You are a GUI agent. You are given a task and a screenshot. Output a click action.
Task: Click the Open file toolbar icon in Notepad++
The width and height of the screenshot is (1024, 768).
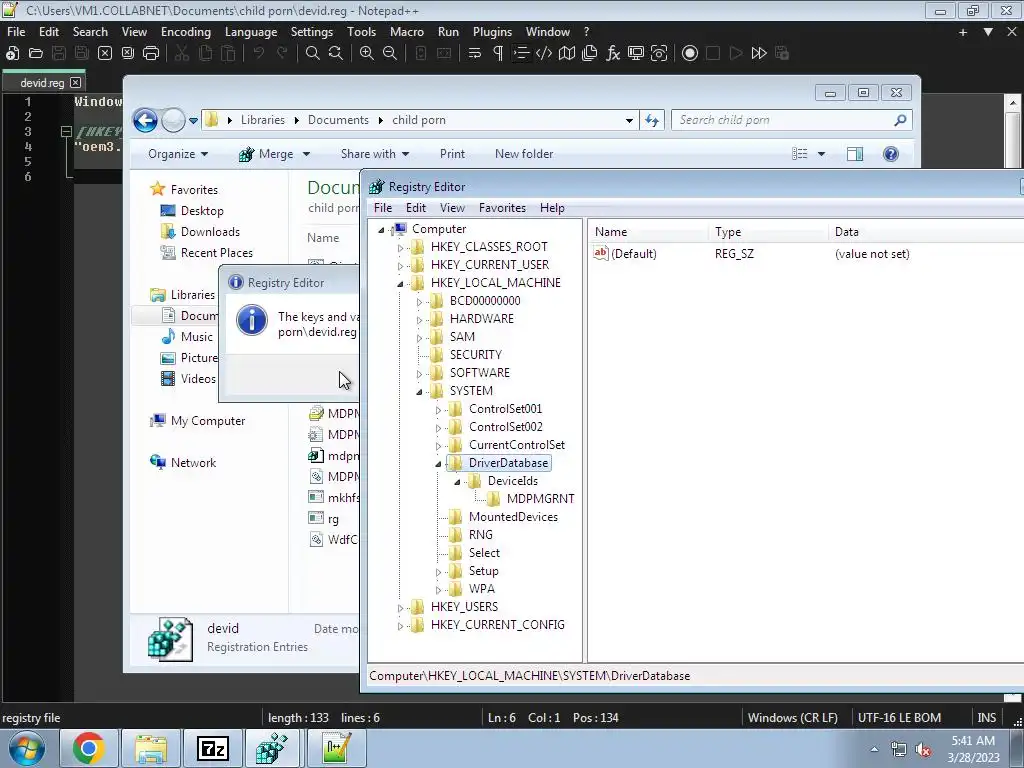[35, 54]
